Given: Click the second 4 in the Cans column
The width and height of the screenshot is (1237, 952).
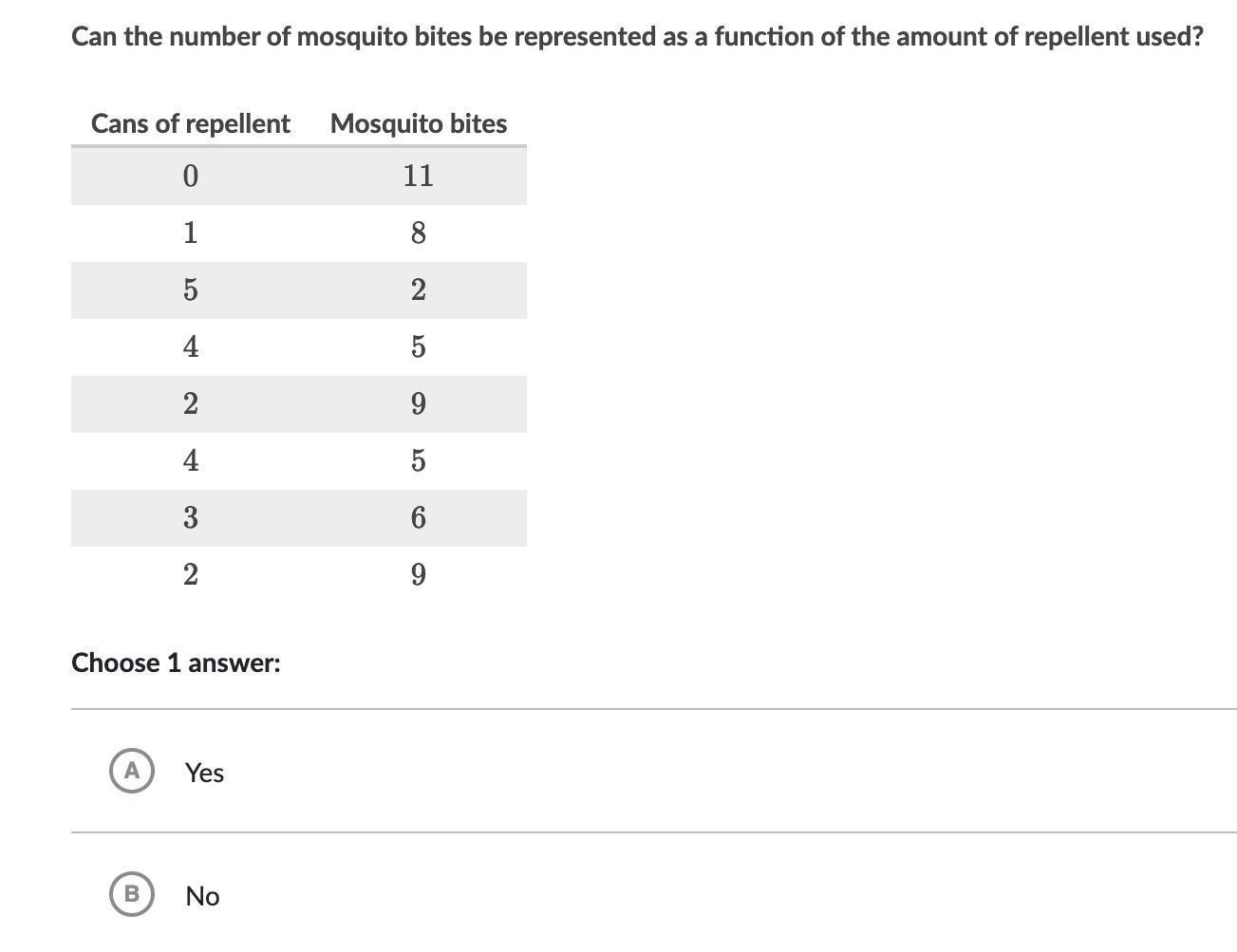Looking at the screenshot, I should 190,460.
